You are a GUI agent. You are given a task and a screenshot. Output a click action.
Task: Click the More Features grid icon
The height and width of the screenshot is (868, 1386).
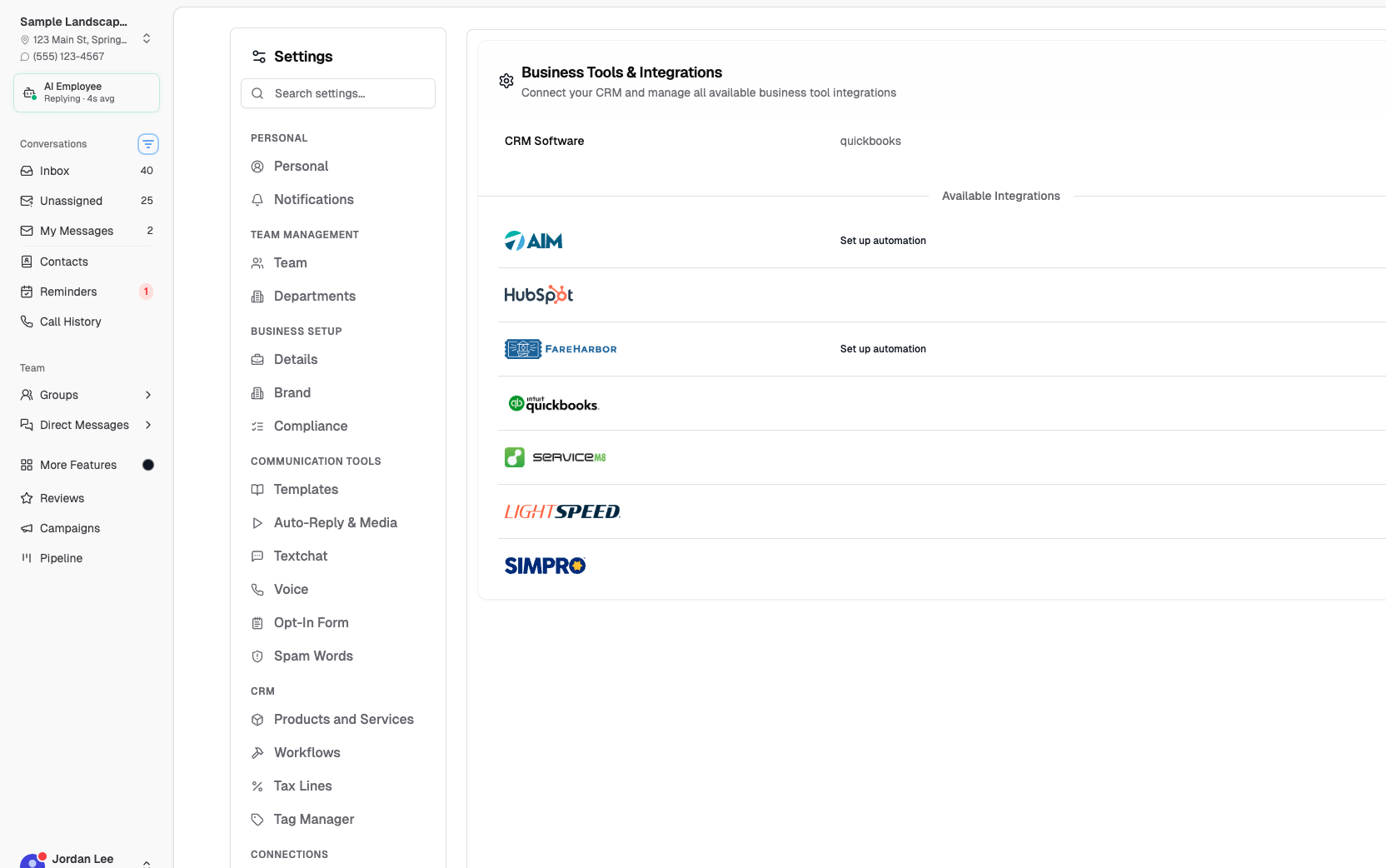27,465
